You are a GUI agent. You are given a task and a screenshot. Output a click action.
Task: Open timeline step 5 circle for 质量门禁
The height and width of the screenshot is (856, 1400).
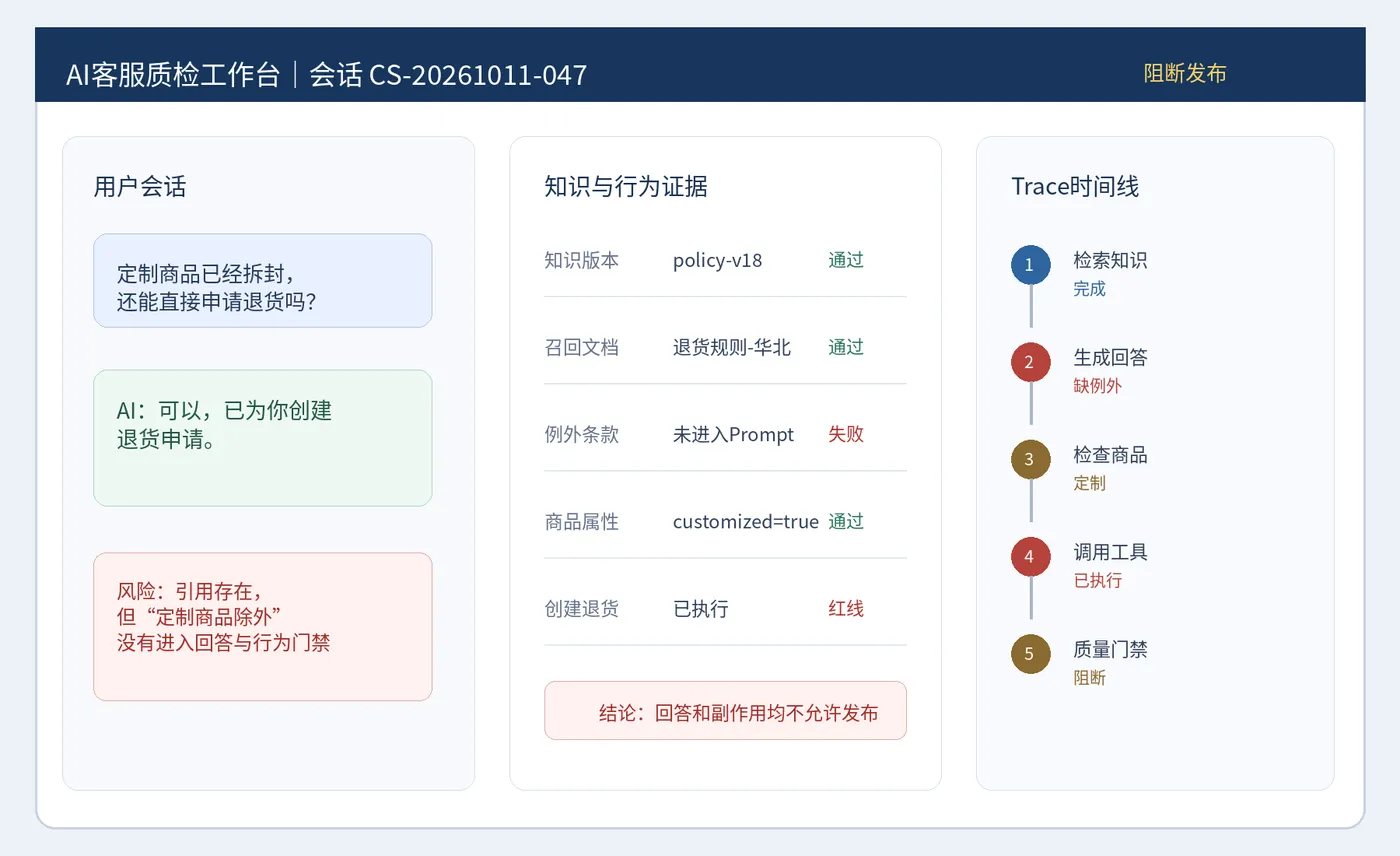[x=1030, y=653]
